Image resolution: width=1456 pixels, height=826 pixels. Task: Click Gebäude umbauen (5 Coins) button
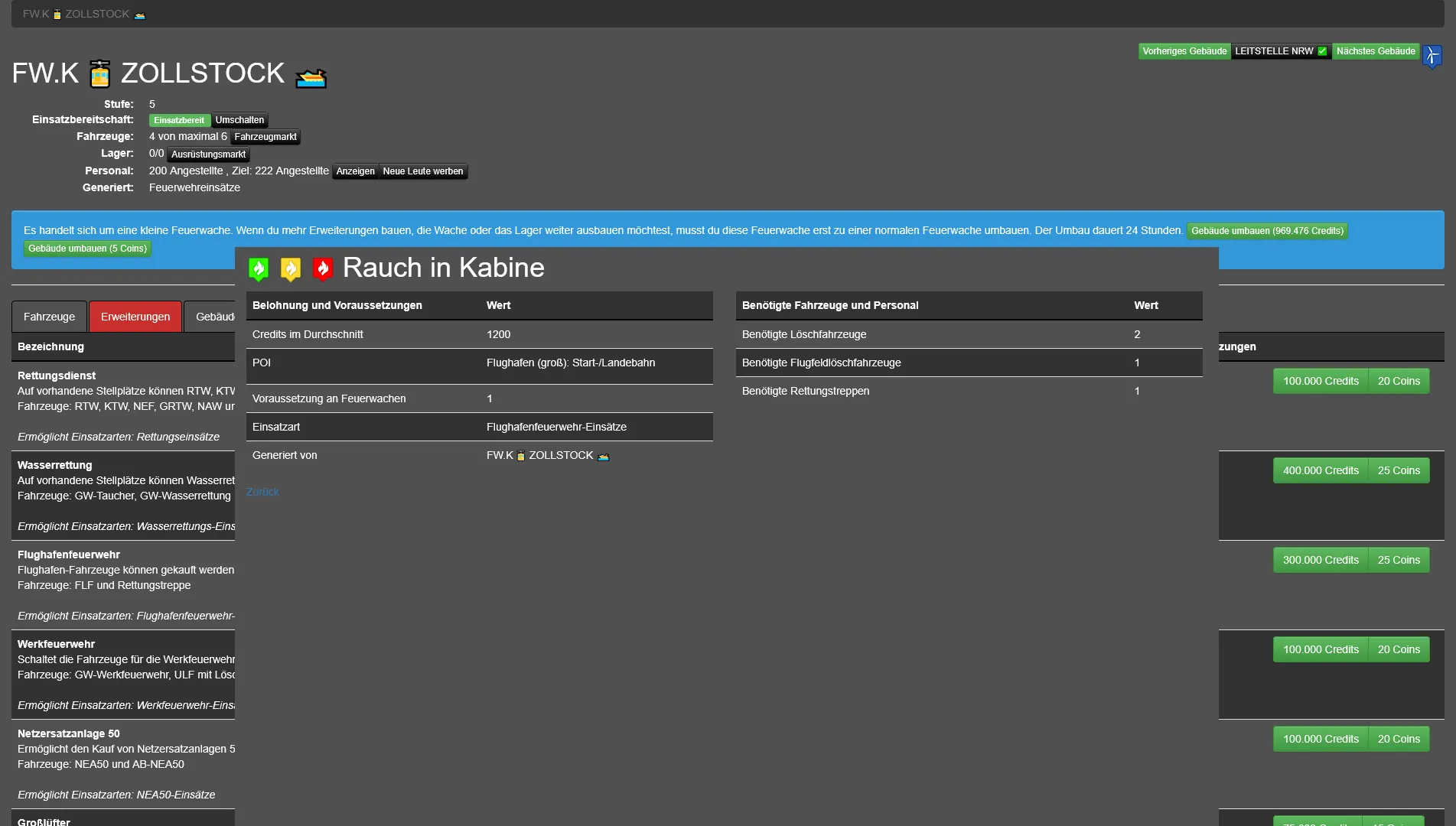coord(87,249)
